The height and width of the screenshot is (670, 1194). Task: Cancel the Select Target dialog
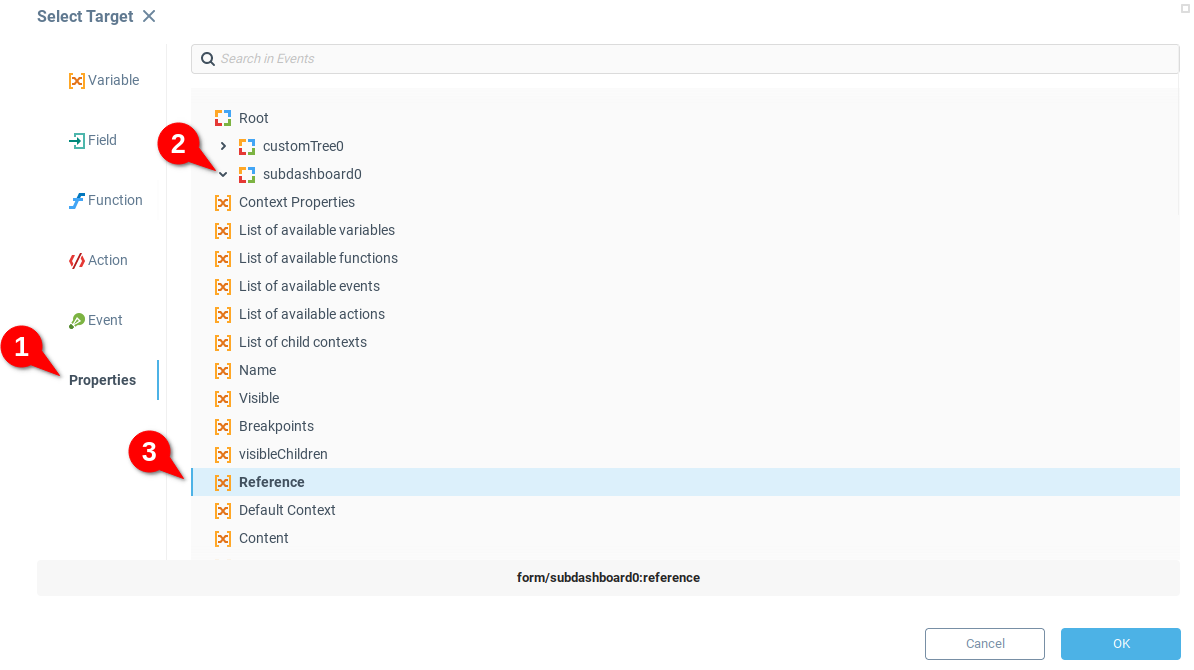pos(984,644)
